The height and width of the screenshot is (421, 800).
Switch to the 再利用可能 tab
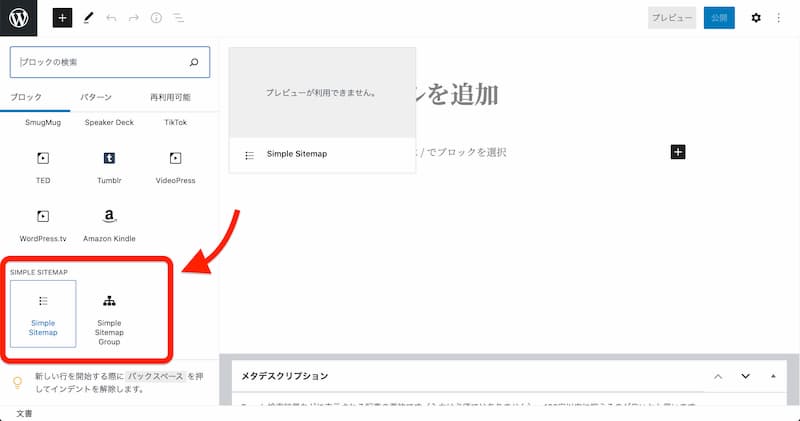[x=170, y=97]
